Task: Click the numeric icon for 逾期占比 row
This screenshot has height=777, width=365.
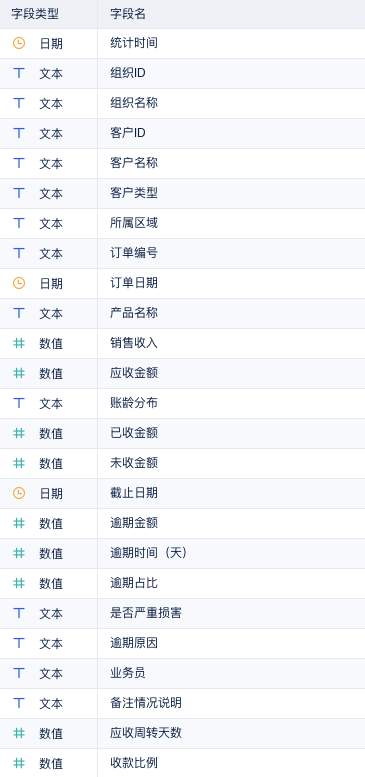Action: (19, 583)
